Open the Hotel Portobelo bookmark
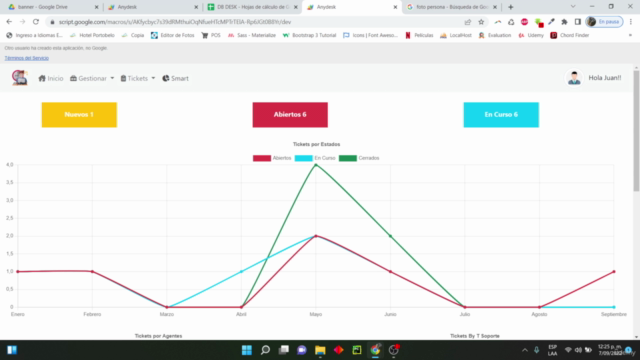Viewport: 640px width, 360px height. click(x=92, y=36)
